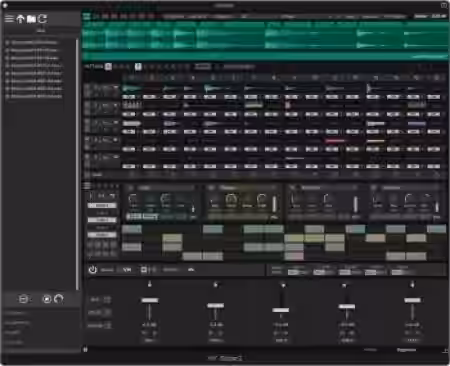
Task: Click the highlighted square icon right of the power button
Action: [x=144, y=269]
